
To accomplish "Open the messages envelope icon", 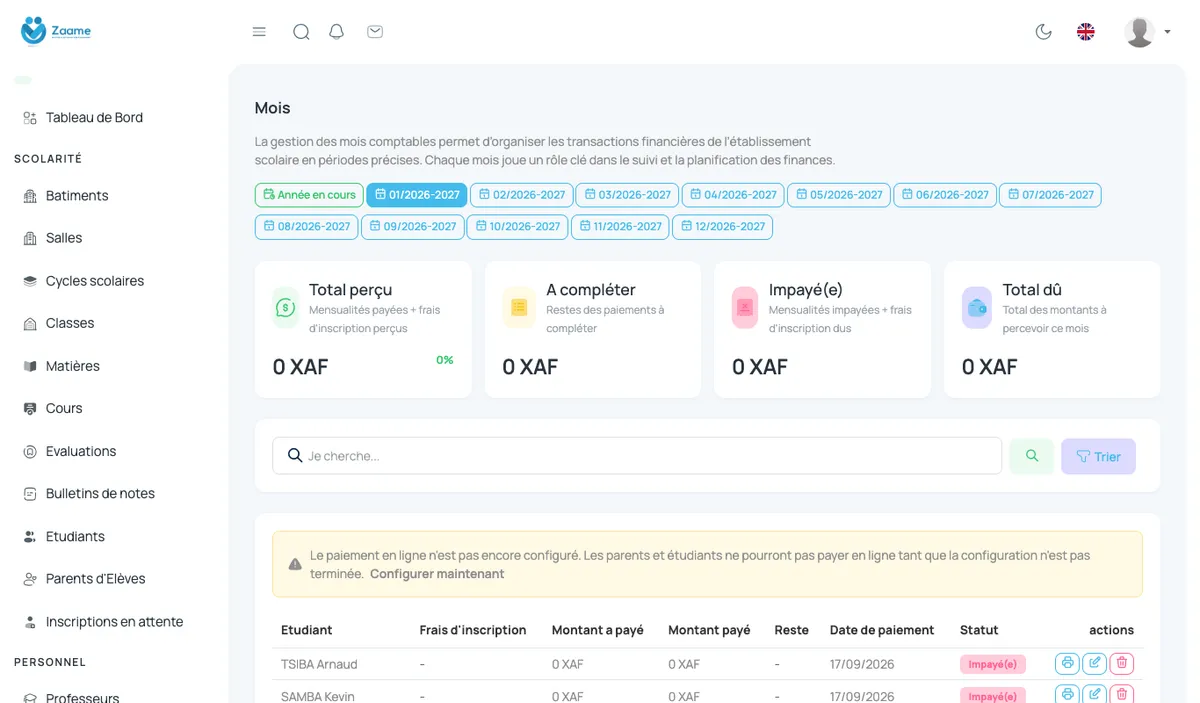I will [375, 32].
